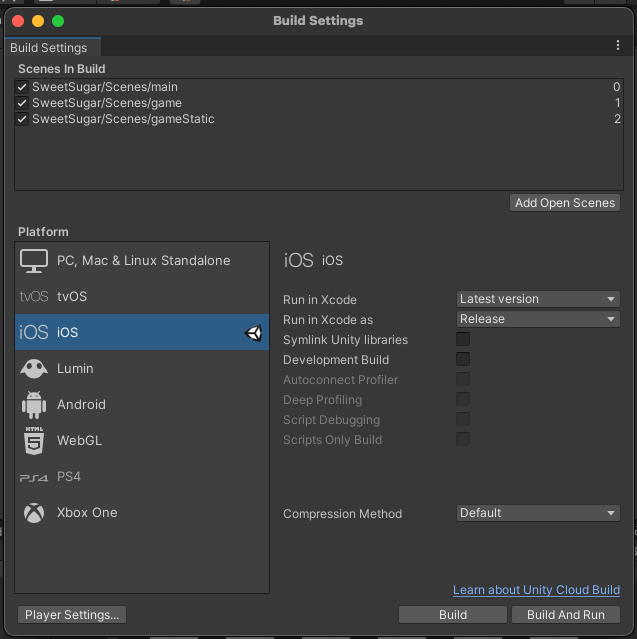Uncheck the SweetSugar/Scenes/gameStatic scene checkbox
637x639 pixels.
(22, 119)
